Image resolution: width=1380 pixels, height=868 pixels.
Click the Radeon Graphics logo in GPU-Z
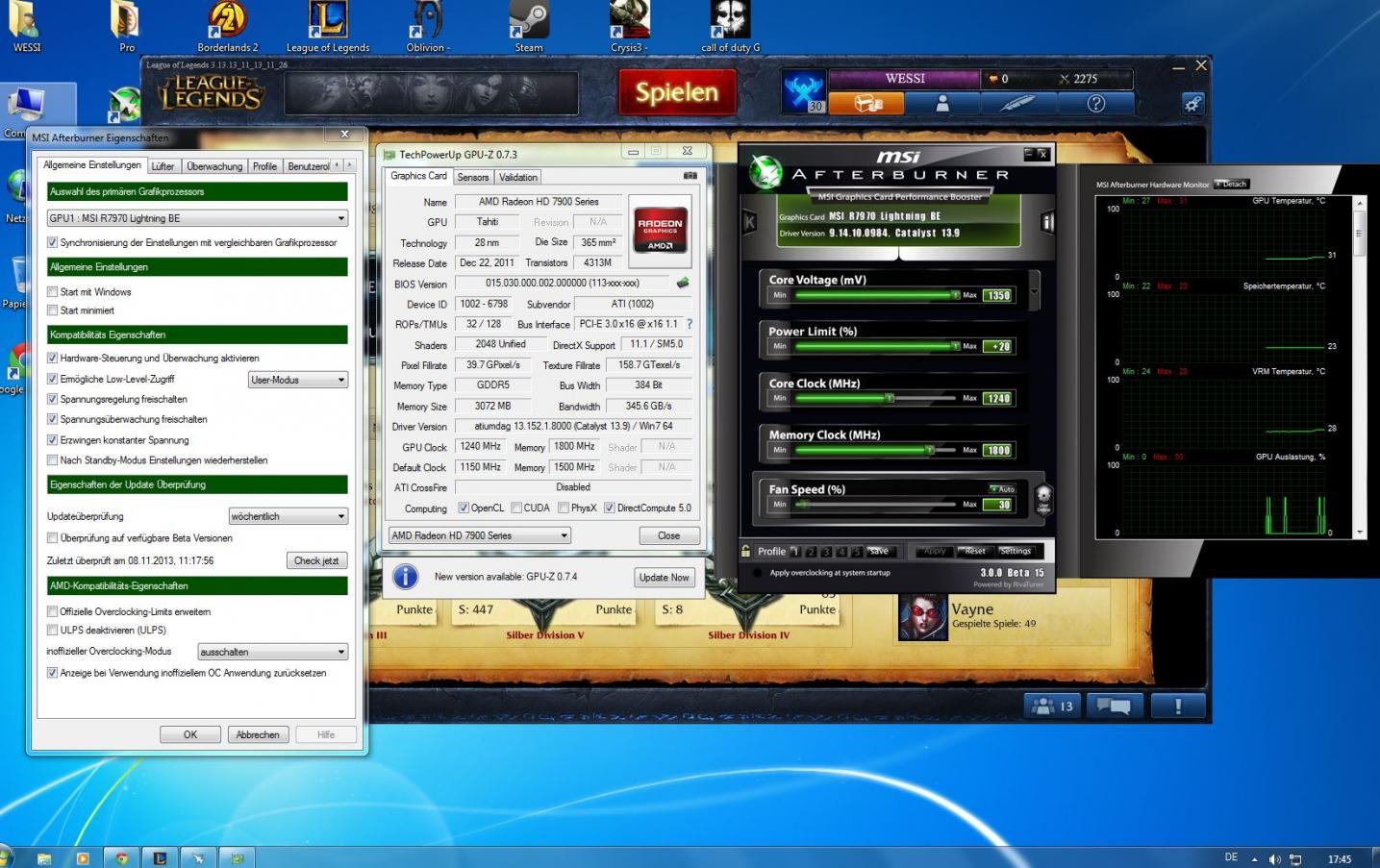[660, 231]
